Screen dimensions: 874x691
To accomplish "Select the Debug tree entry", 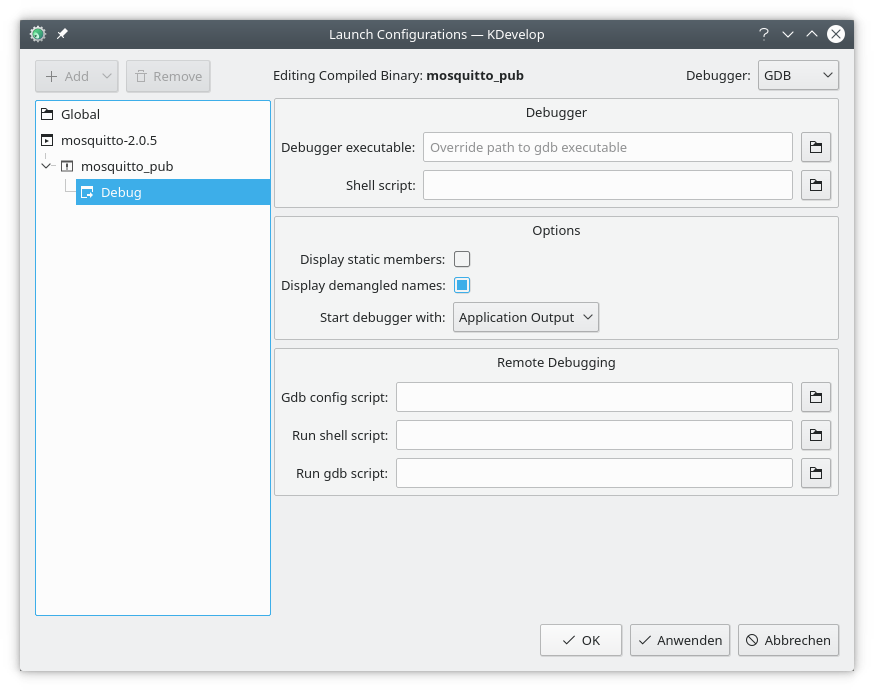I will (173, 192).
